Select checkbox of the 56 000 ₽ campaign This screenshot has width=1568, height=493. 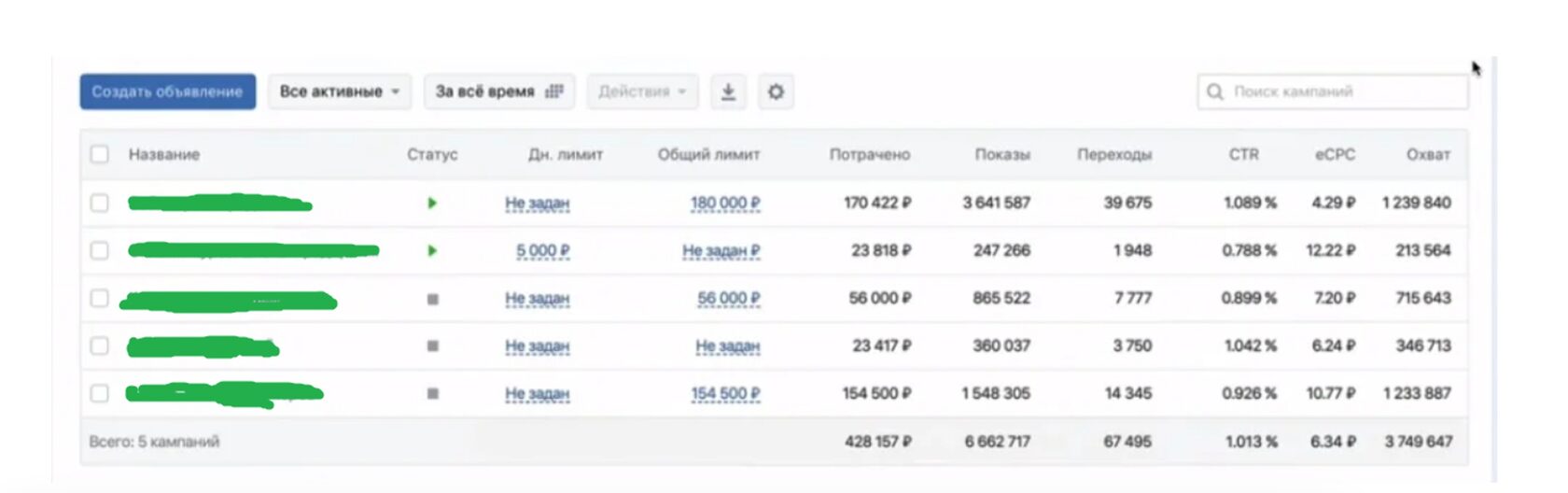100,299
